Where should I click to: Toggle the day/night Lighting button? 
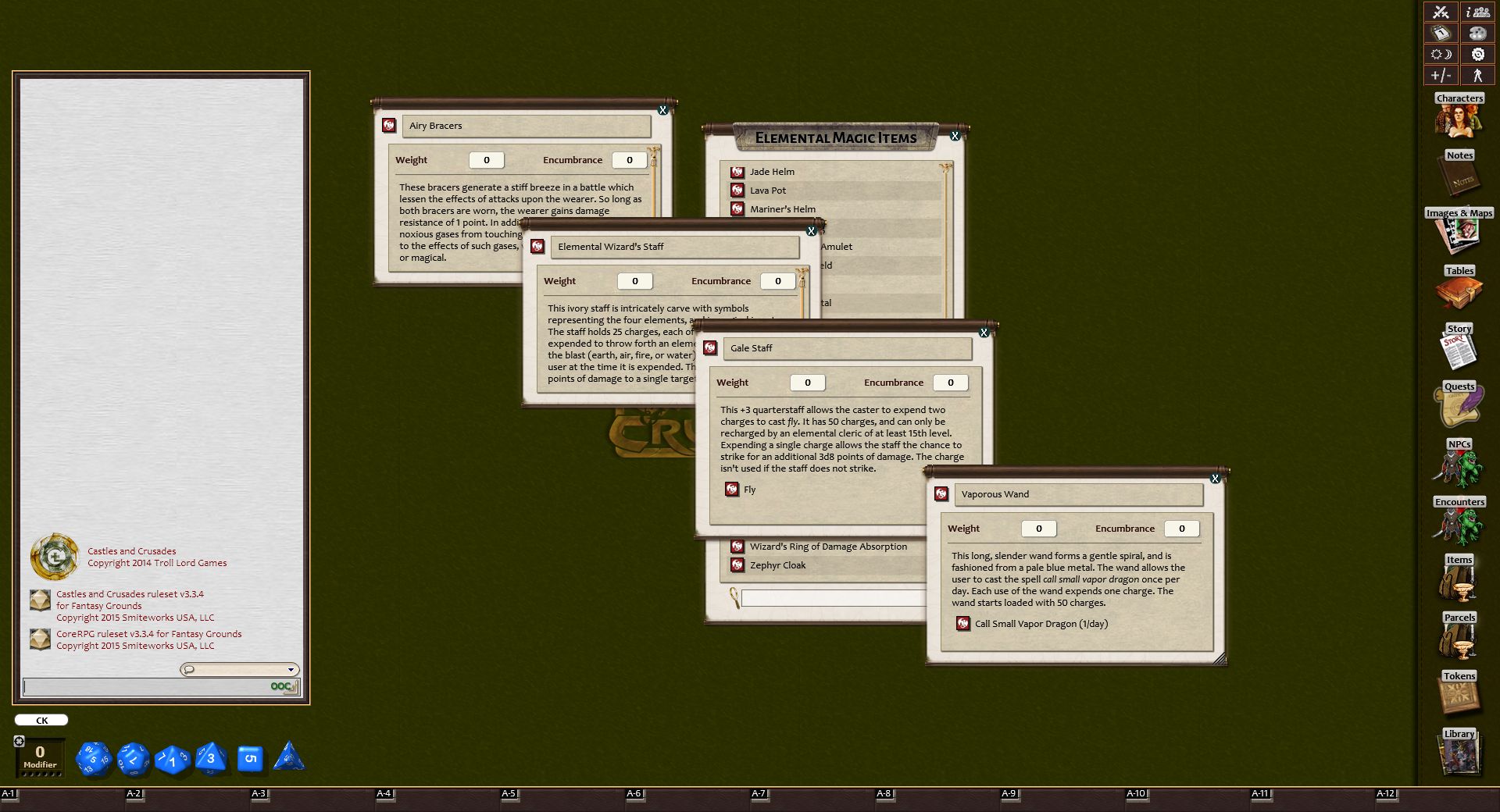1441,54
